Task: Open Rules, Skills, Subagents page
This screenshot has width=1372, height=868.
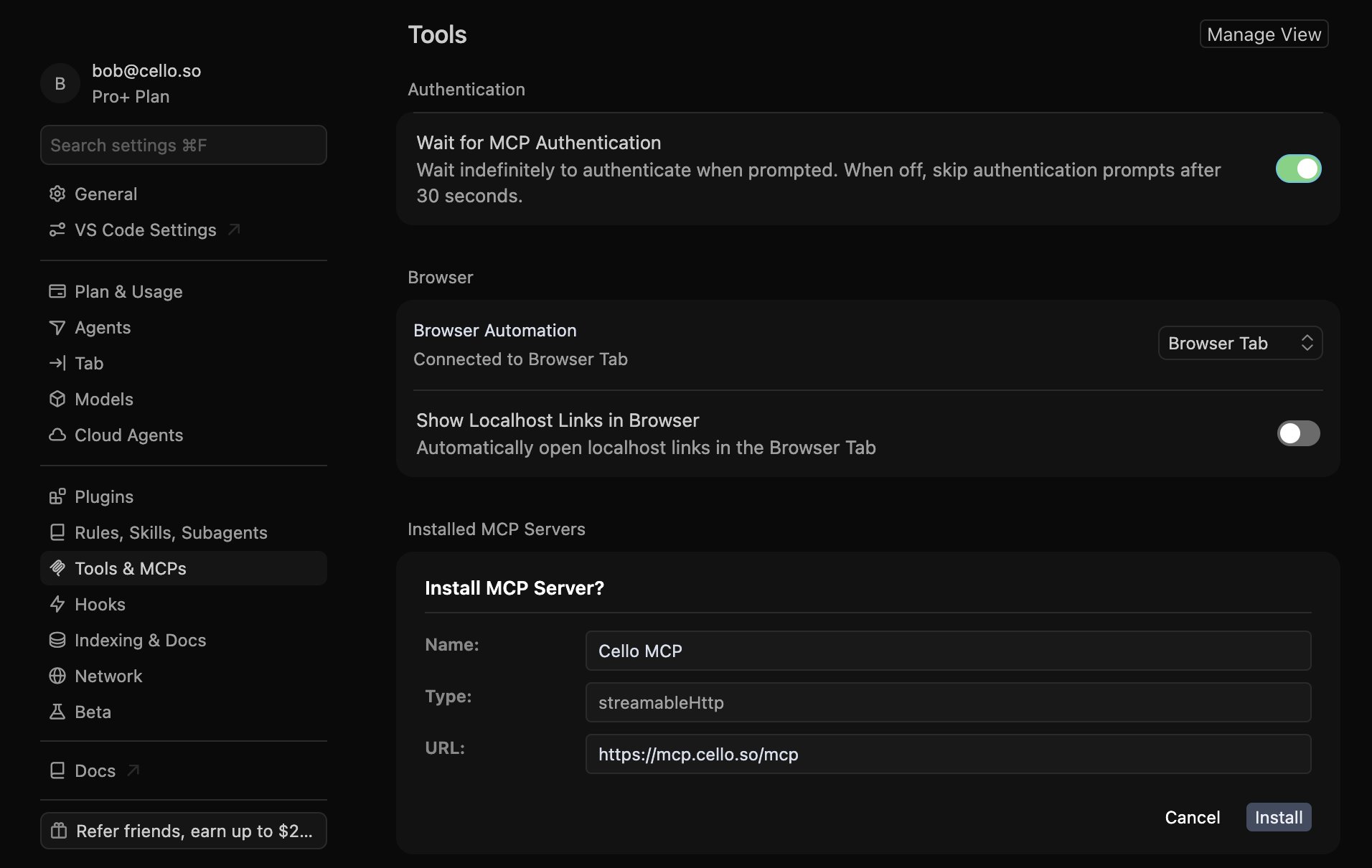Action: click(184, 532)
